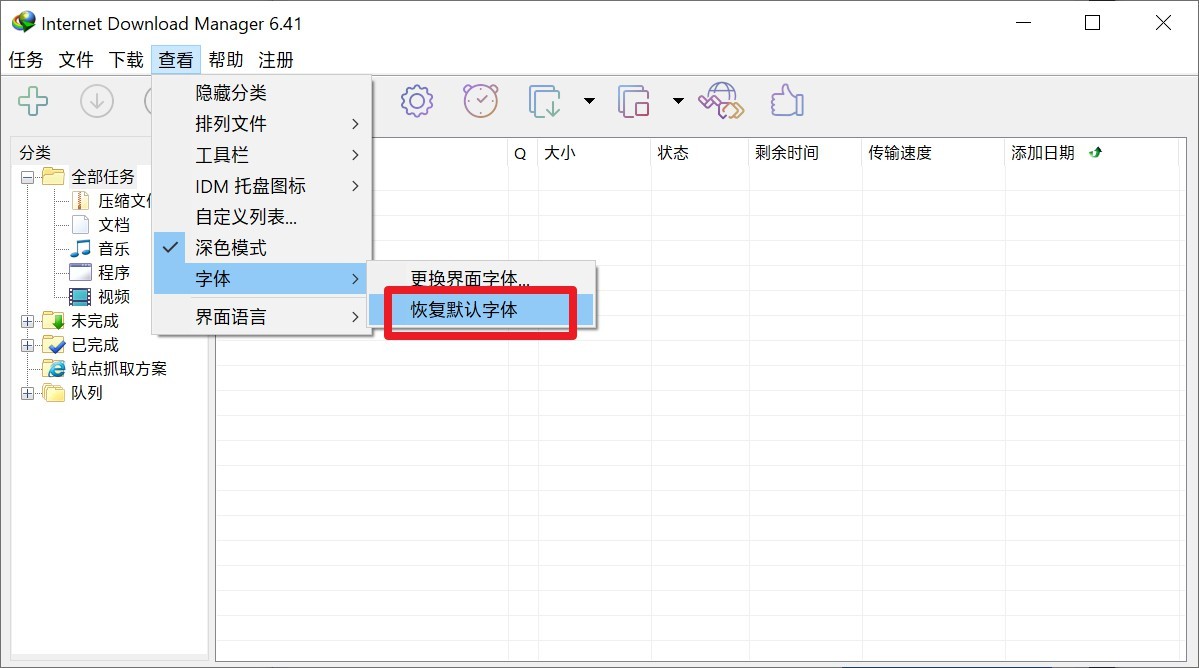Image resolution: width=1199 pixels, height=668 pixels.
Task: Click the stop queue toolbar icon
Action: tap(634, 101)
